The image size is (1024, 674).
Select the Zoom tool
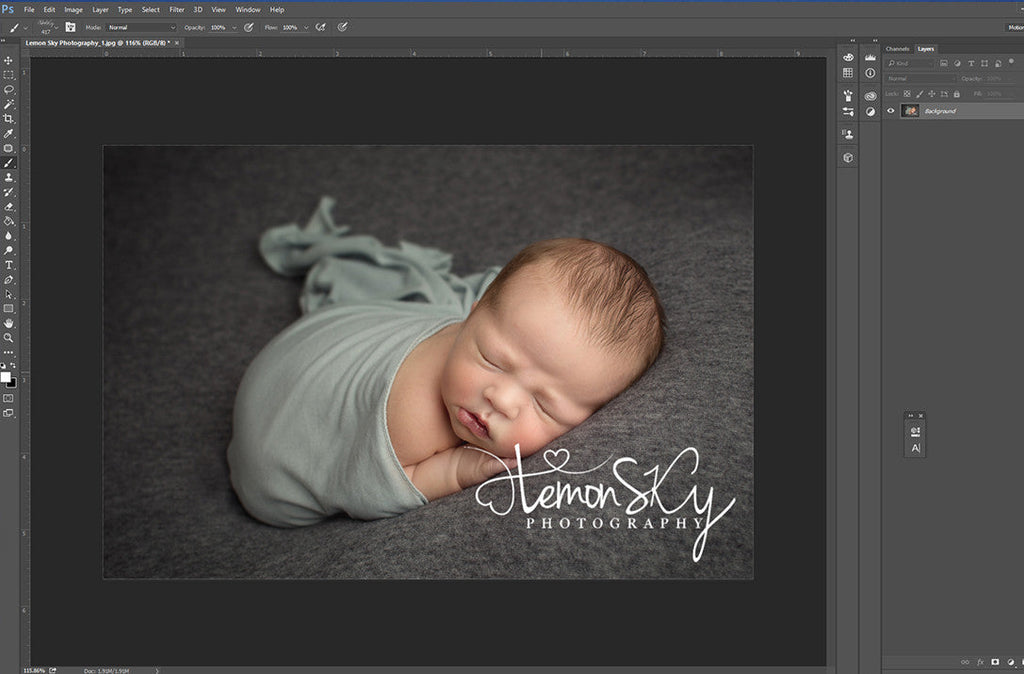coord(9,338)
